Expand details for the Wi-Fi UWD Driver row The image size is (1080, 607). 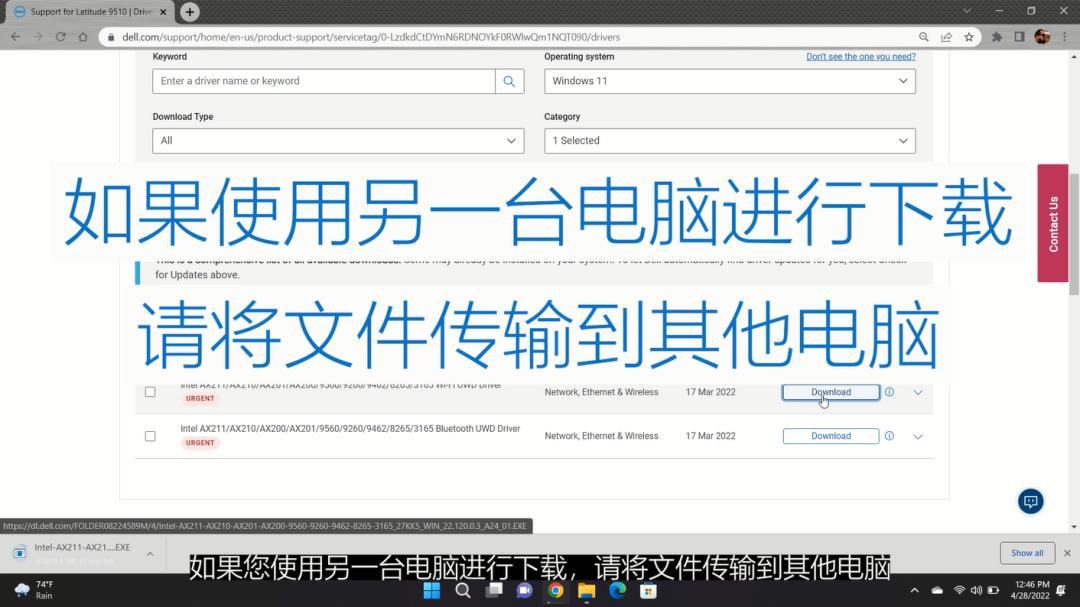tap(917, 392)
